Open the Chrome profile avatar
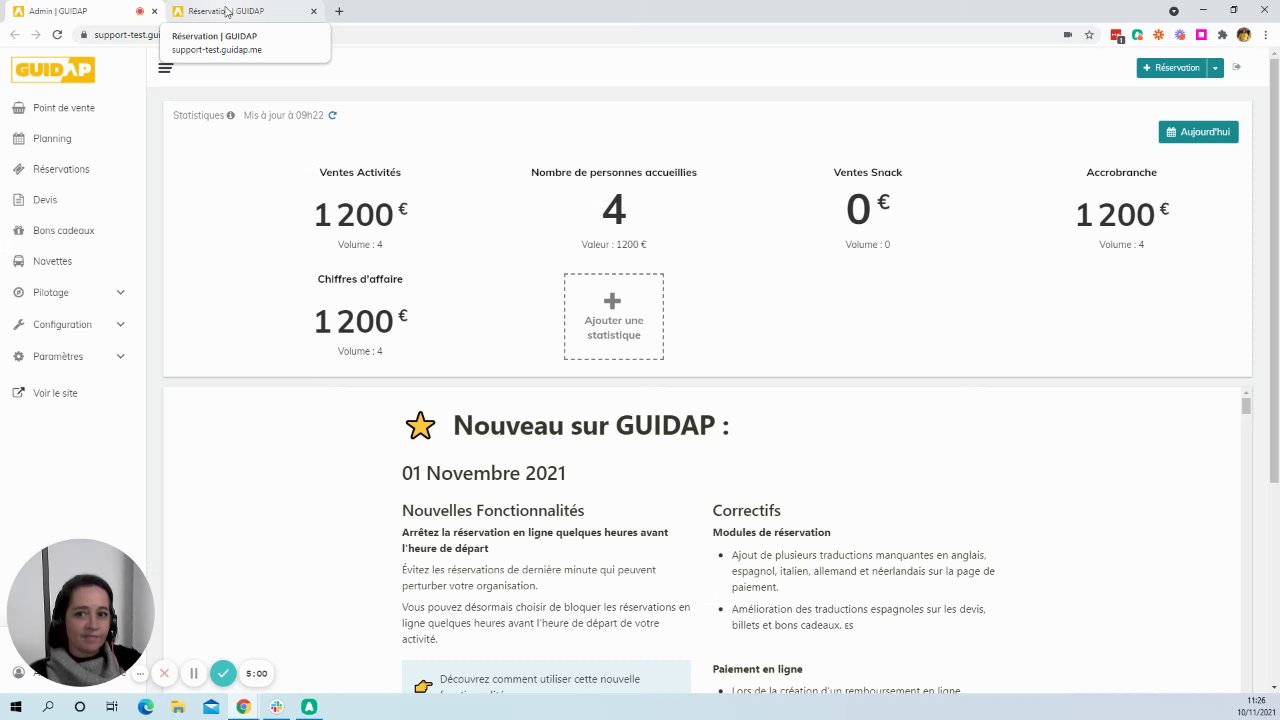The height and width of the screenshot is (720, 1280). (x=1244, y=34)
